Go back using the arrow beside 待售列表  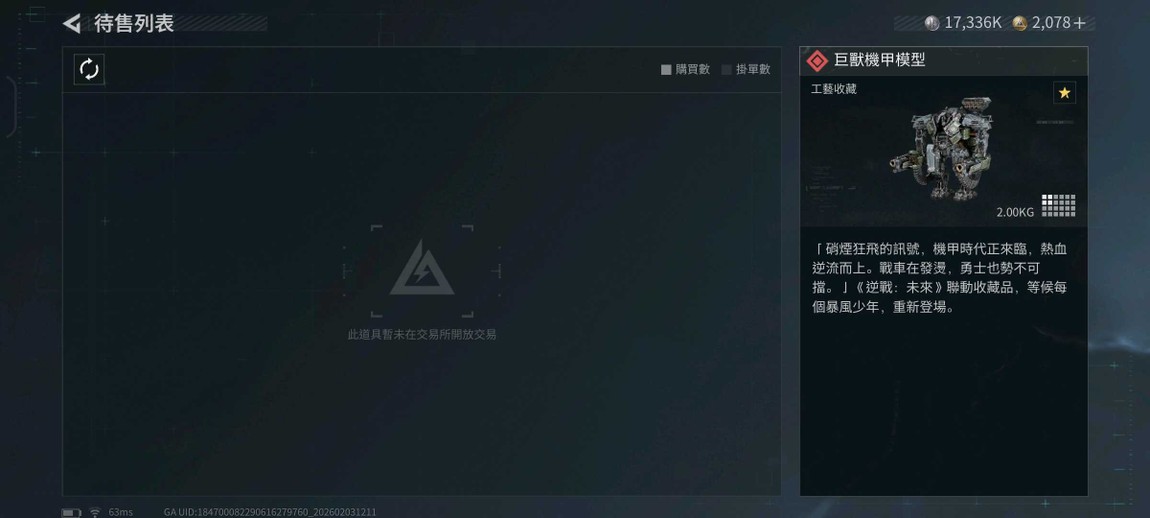[72, 23]
